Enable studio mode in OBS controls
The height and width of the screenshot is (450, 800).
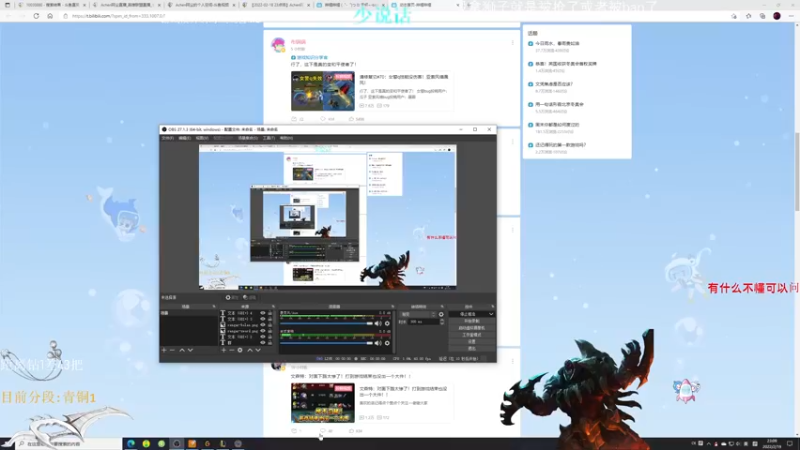tap(471, 335)
